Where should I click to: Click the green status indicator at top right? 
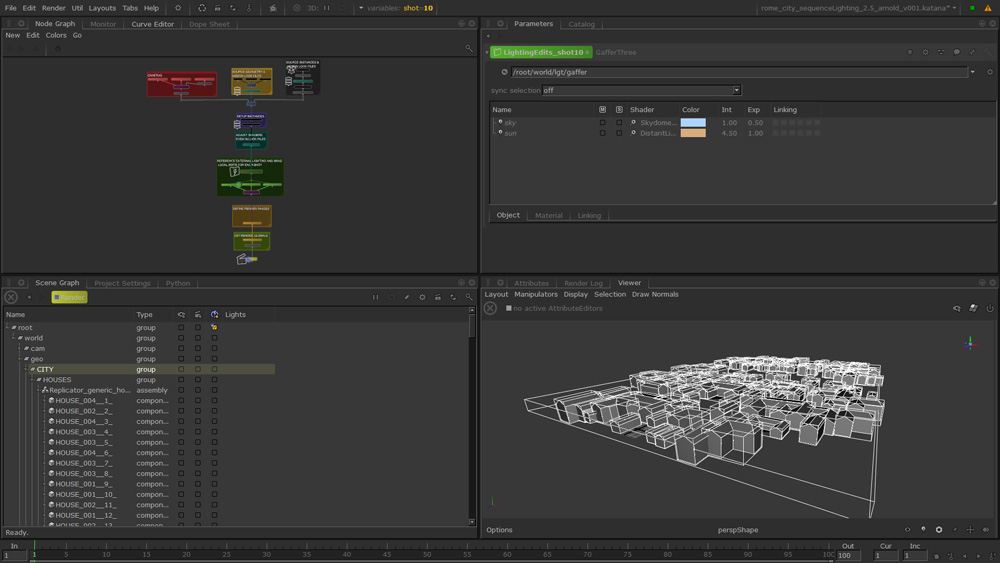click(972, 8)
